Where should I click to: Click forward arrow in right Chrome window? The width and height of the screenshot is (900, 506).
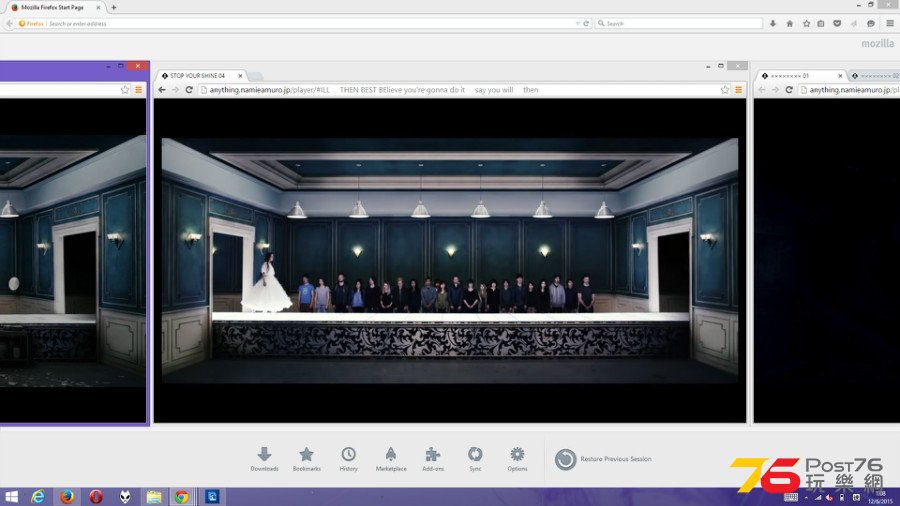pos(775,89)
